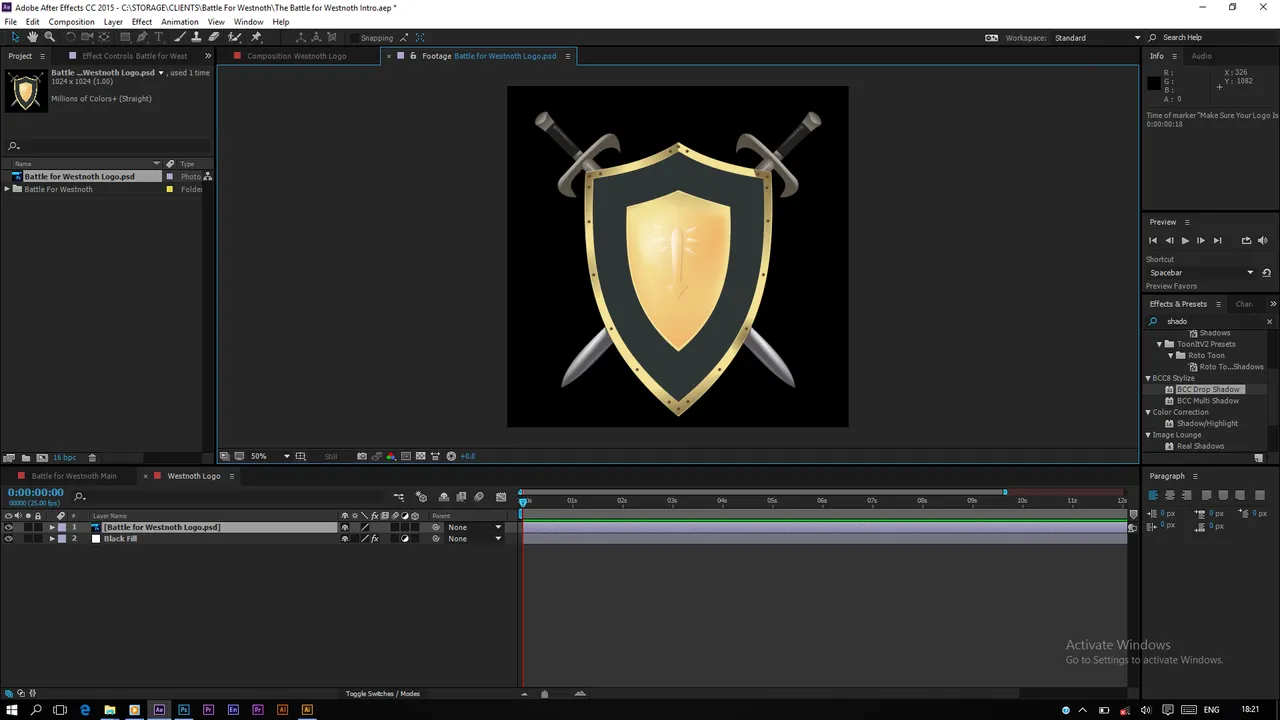Collapse the Image Lounge effects category
The image size is (1280, 720).
pyautogui.click(x=1148, y=435)
